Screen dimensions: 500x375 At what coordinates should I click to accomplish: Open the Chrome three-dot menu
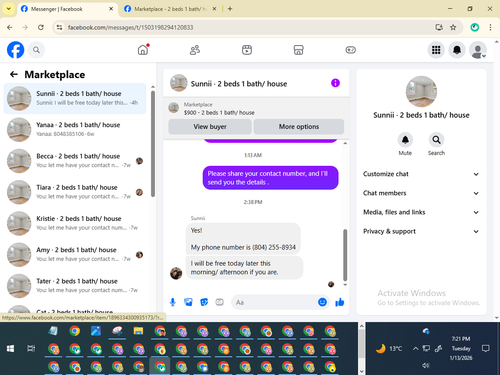tap(490, 27)
